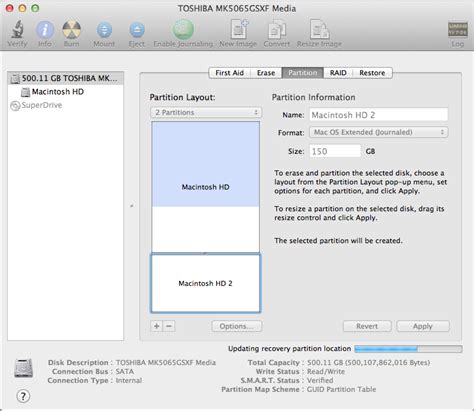Click the Resize Image toolbar icon
474x411 pixels.
pyautogui.click(x=319, y=29)
